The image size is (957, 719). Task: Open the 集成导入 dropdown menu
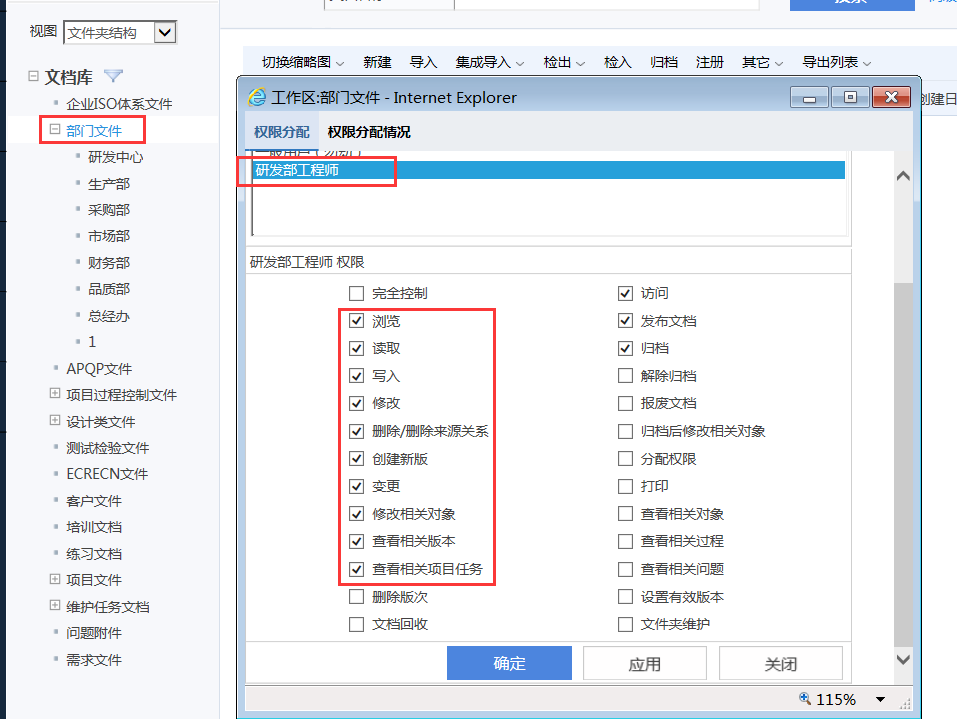(x=489, y=62)
